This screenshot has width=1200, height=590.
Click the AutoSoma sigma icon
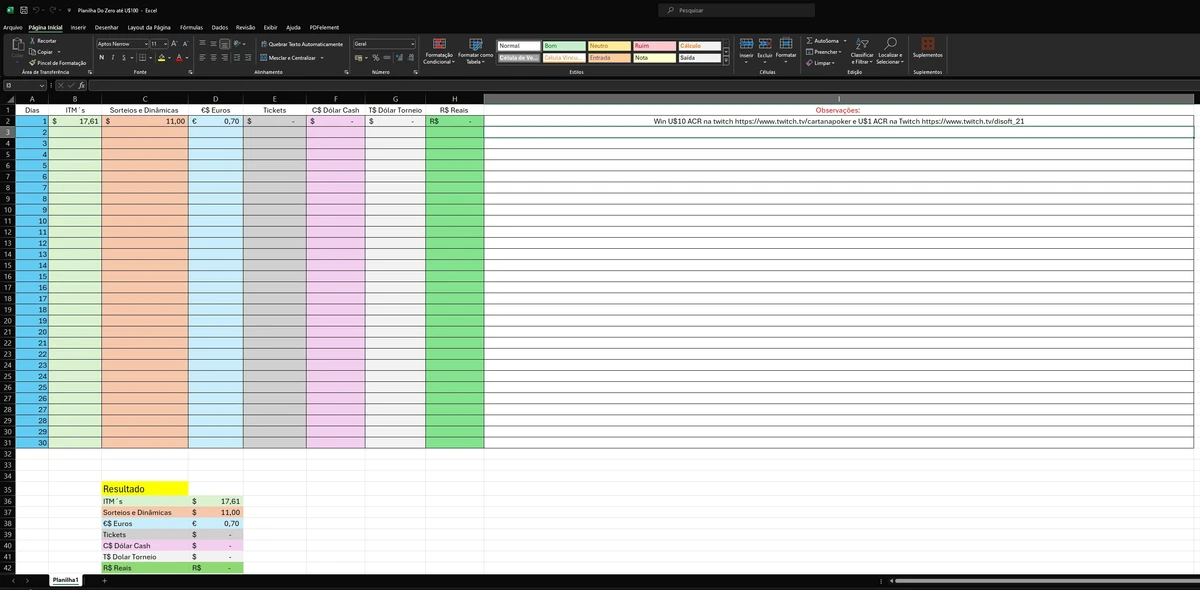pyautogui.click(x=810, y=41)
